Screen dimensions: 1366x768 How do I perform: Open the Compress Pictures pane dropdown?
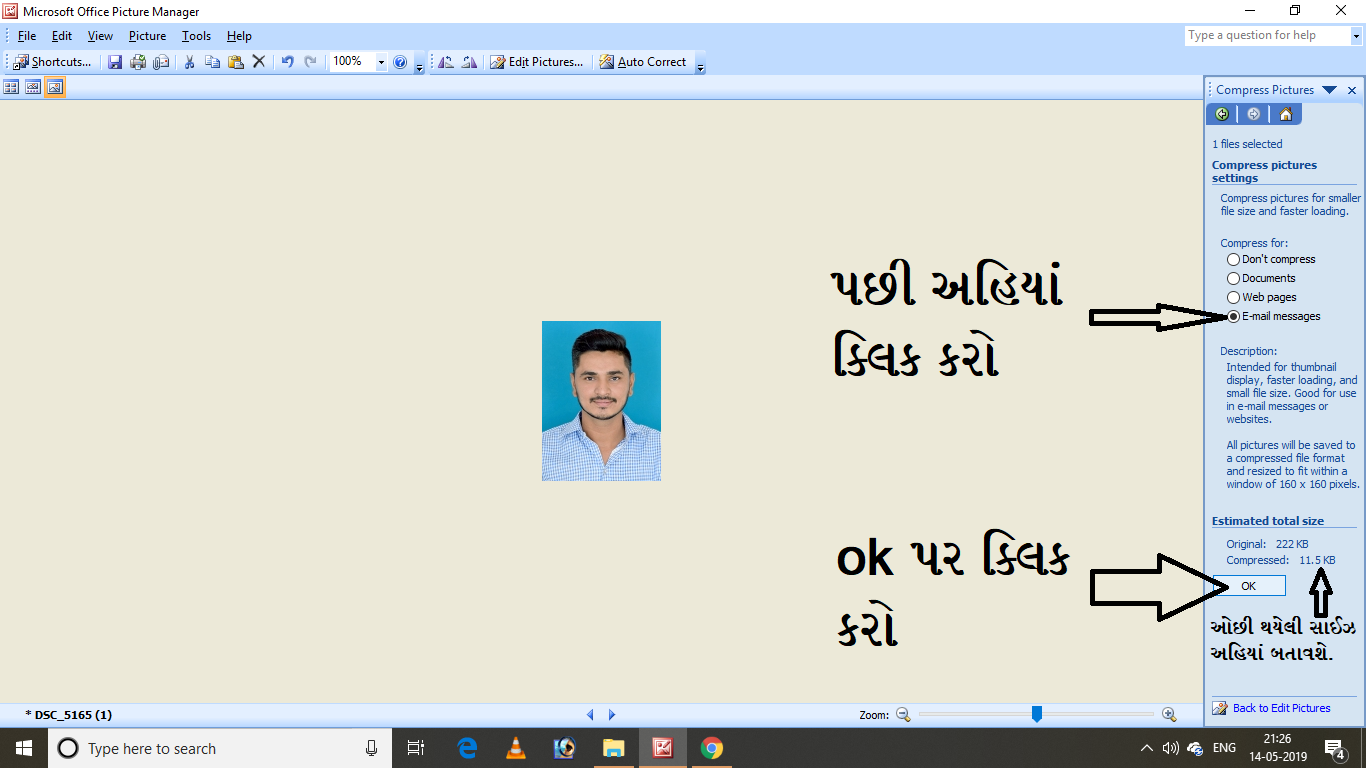click(x=1330, y=89)
